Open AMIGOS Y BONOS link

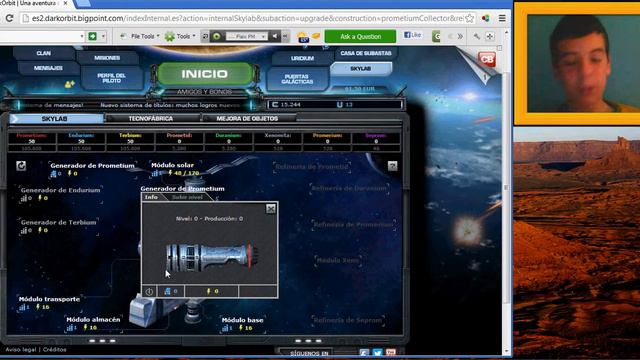tap(204, 92)
